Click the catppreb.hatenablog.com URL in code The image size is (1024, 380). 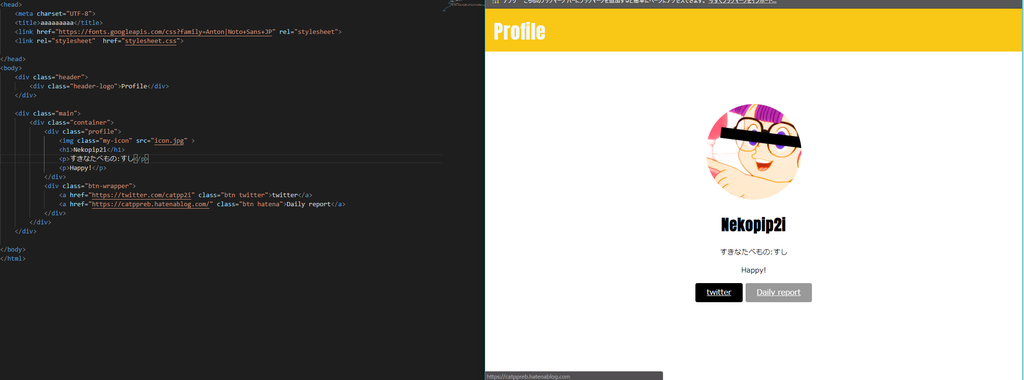point(151,204)
